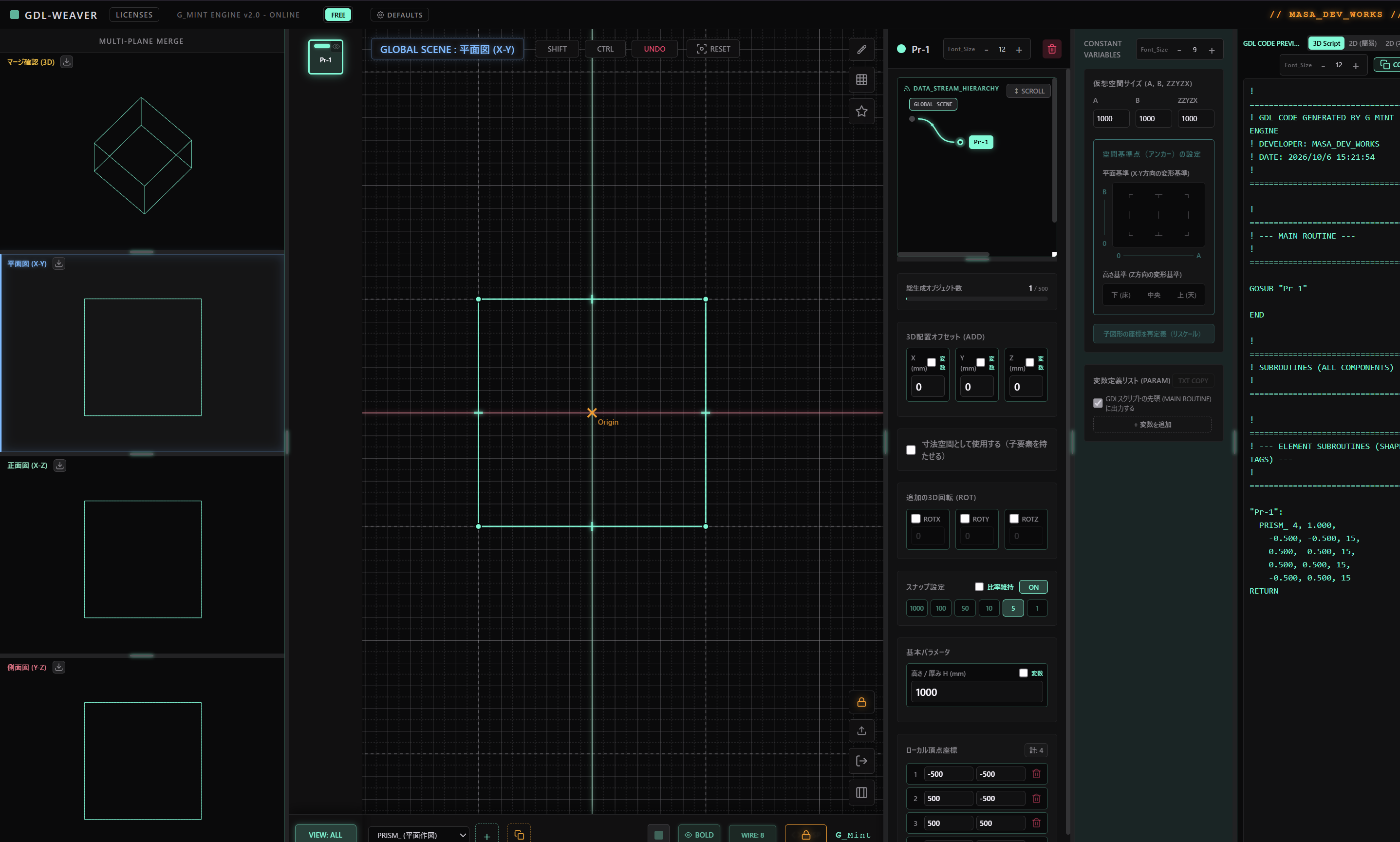Download the 正面図 (X-Z) view

[x=59, y=465]
